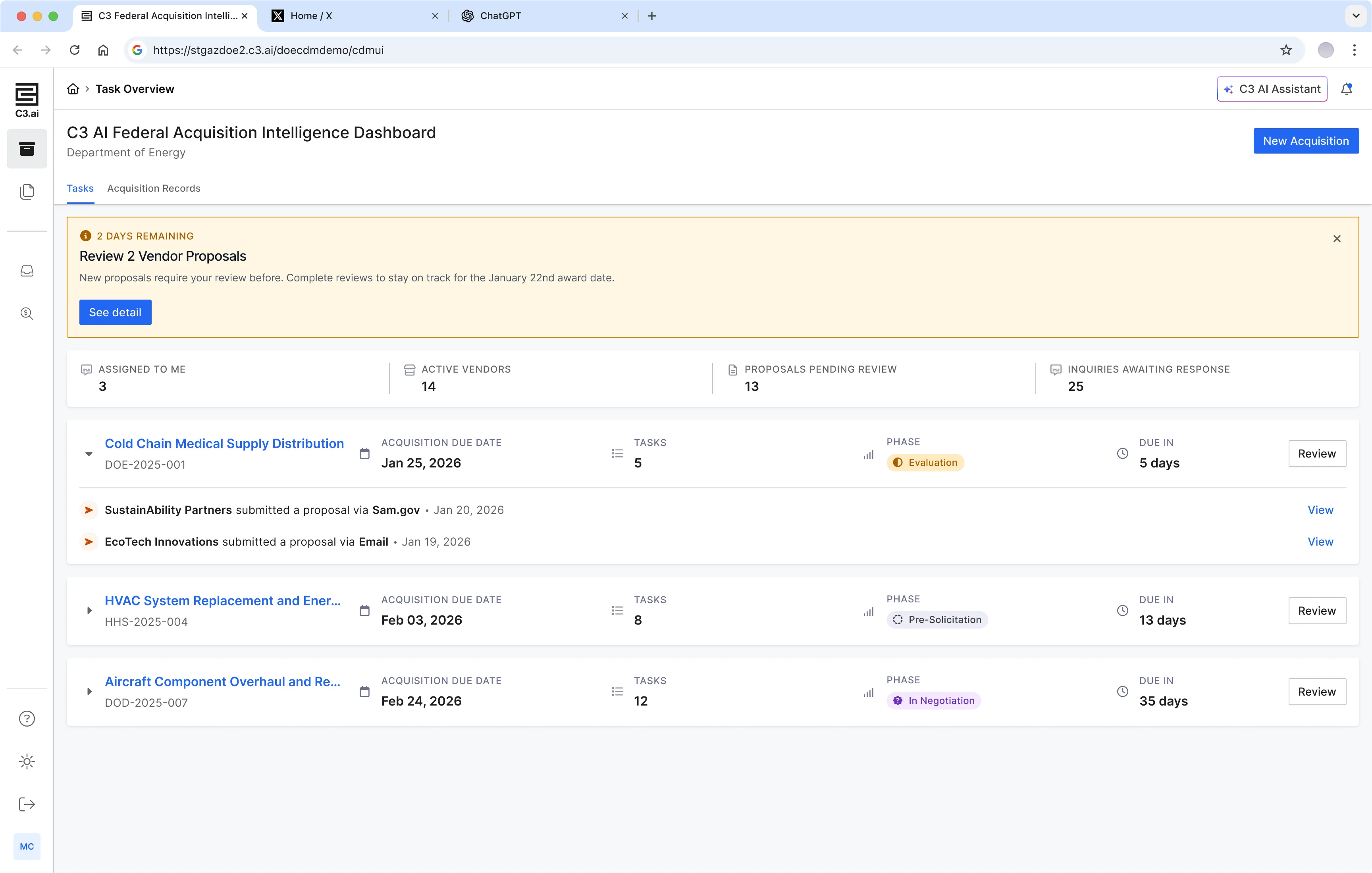The height and width of the screenshot is (873, 1372).
Task: Open the C3 AI Assistant
Action: (x=1272, y=89)
